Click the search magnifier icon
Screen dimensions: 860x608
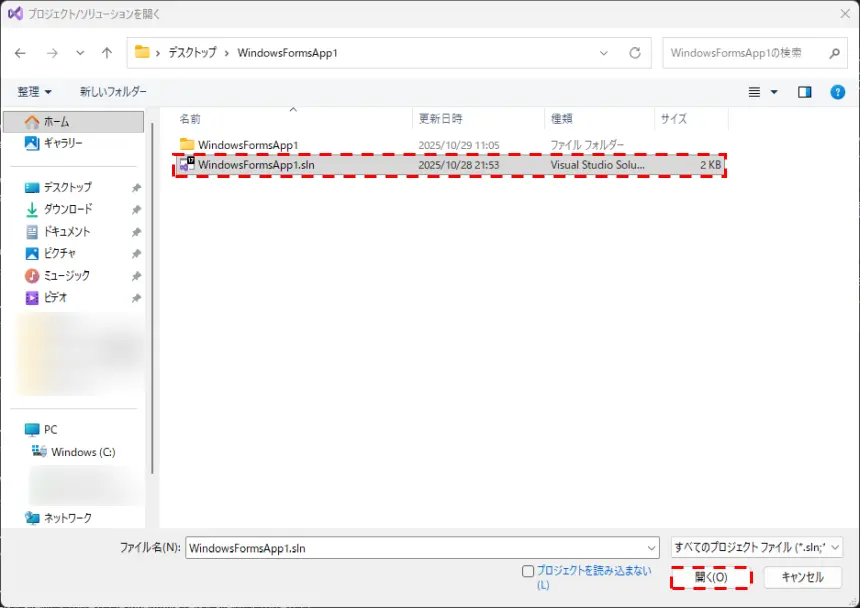(834, 53)
